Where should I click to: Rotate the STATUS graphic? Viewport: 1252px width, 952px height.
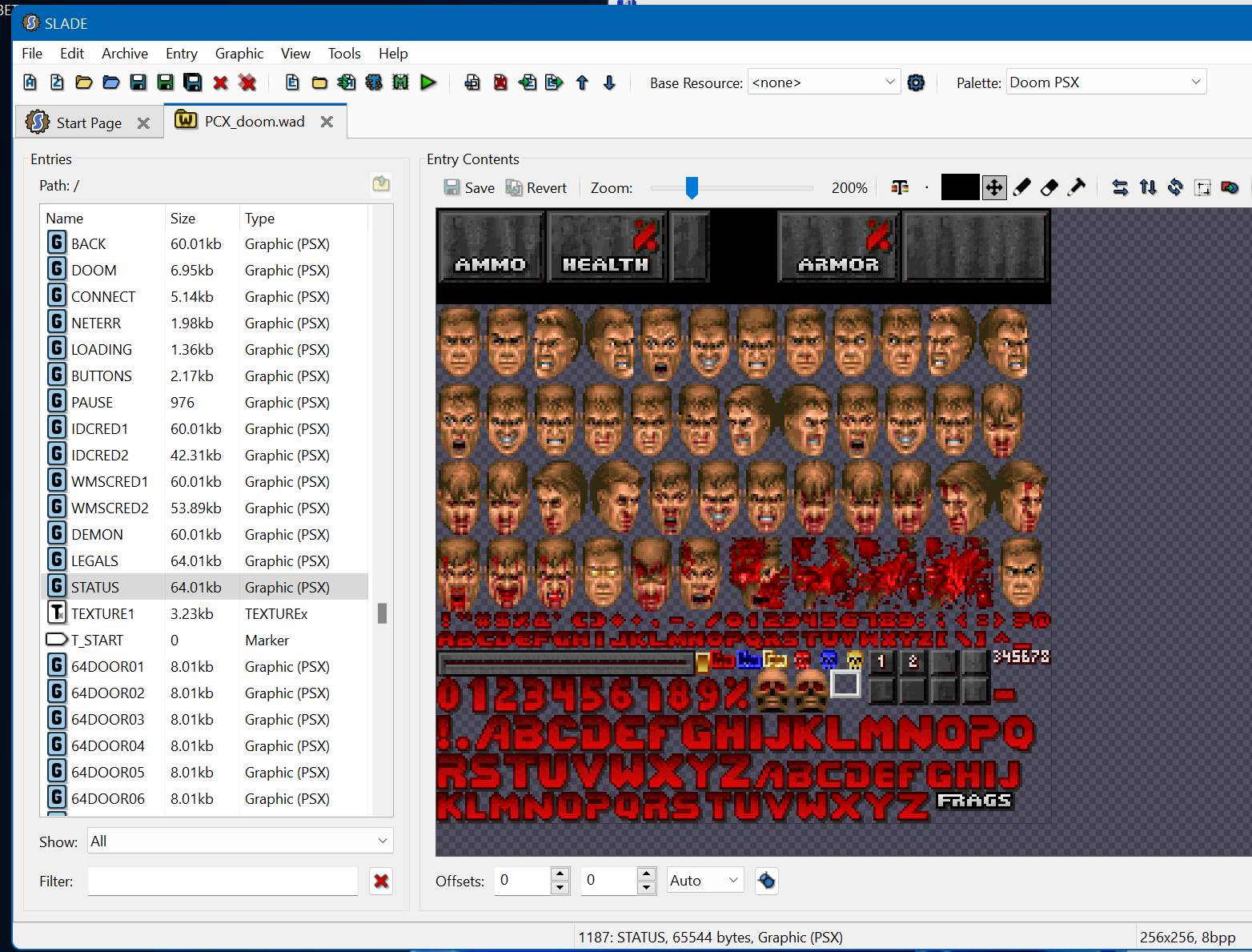point(1175,187)
